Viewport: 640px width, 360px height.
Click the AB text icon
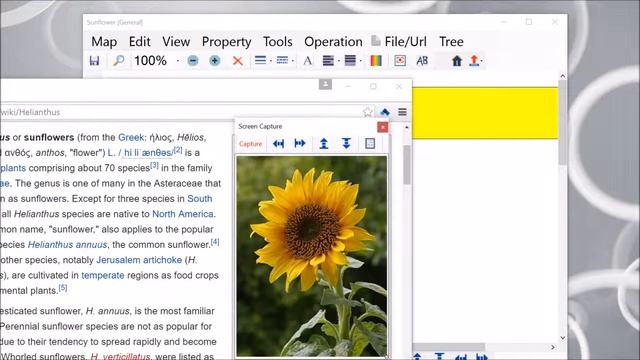[422, 61]
